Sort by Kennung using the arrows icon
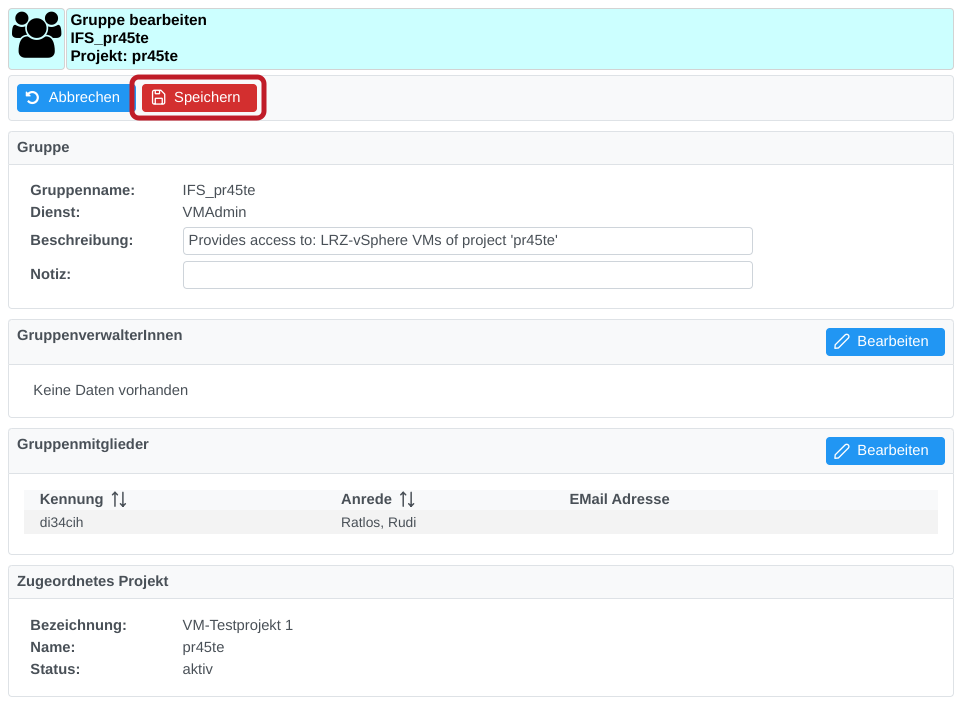964x704 pixels. 119,499
